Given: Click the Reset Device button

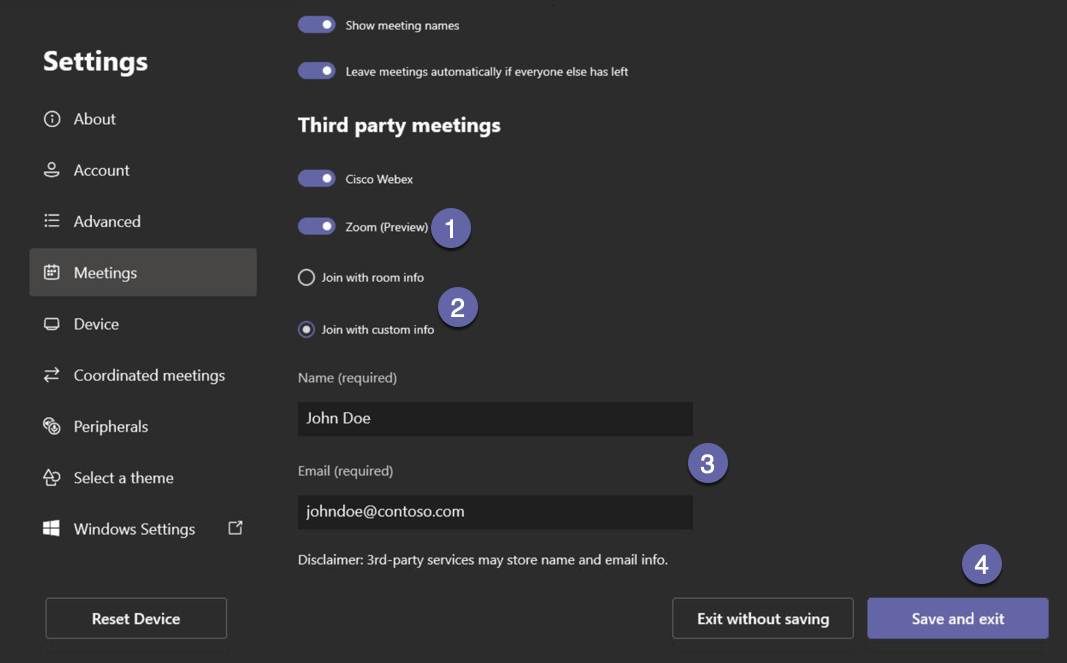Looking at the screenshot, I should [135, 618].
